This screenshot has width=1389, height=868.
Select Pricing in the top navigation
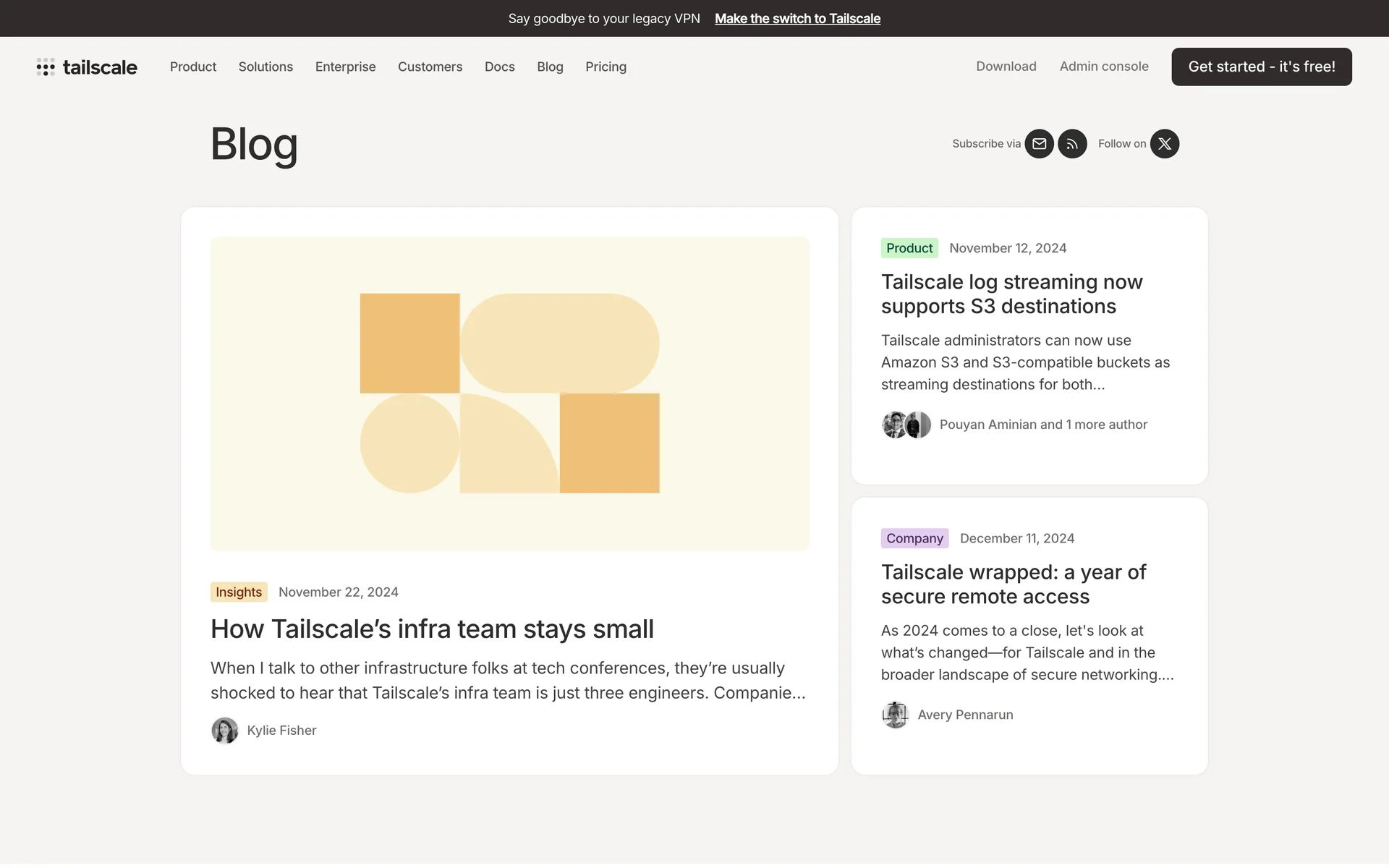click(x=606, y=67)
